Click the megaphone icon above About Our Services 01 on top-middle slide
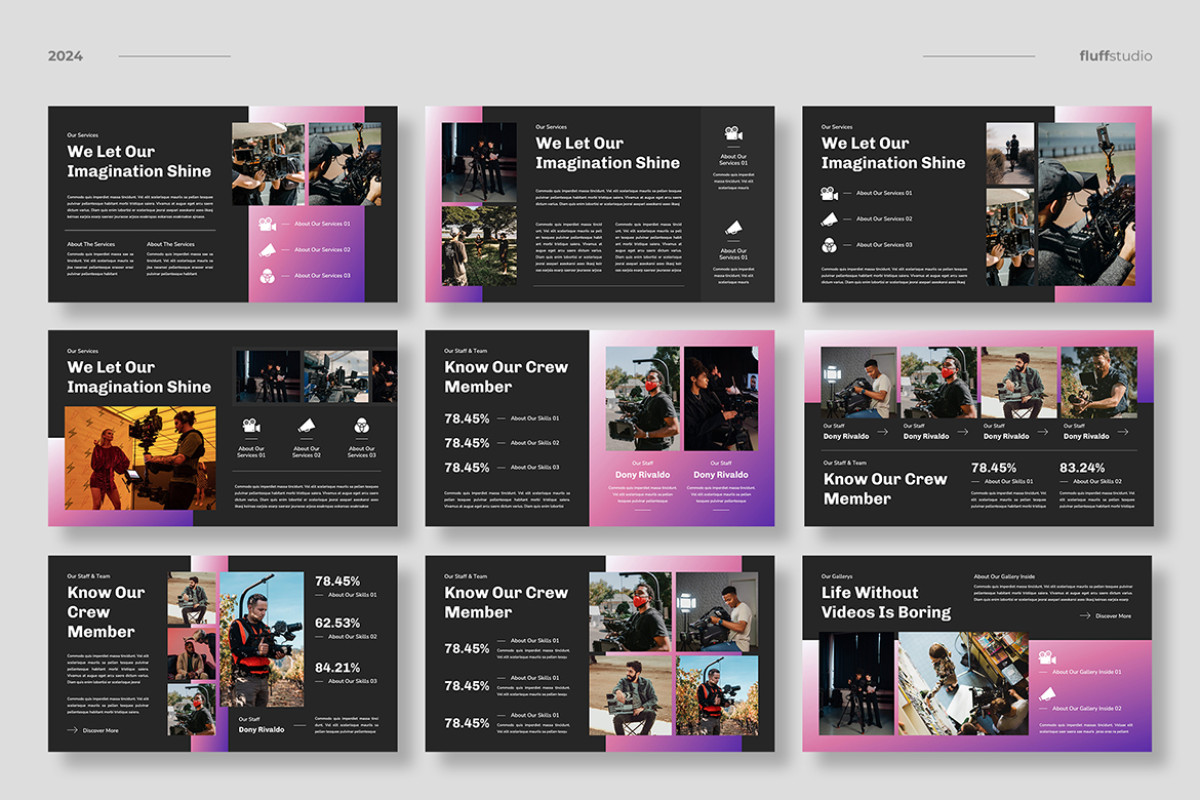The width and height of the screenshot is (1200, 800). click(x=735, y=228)
